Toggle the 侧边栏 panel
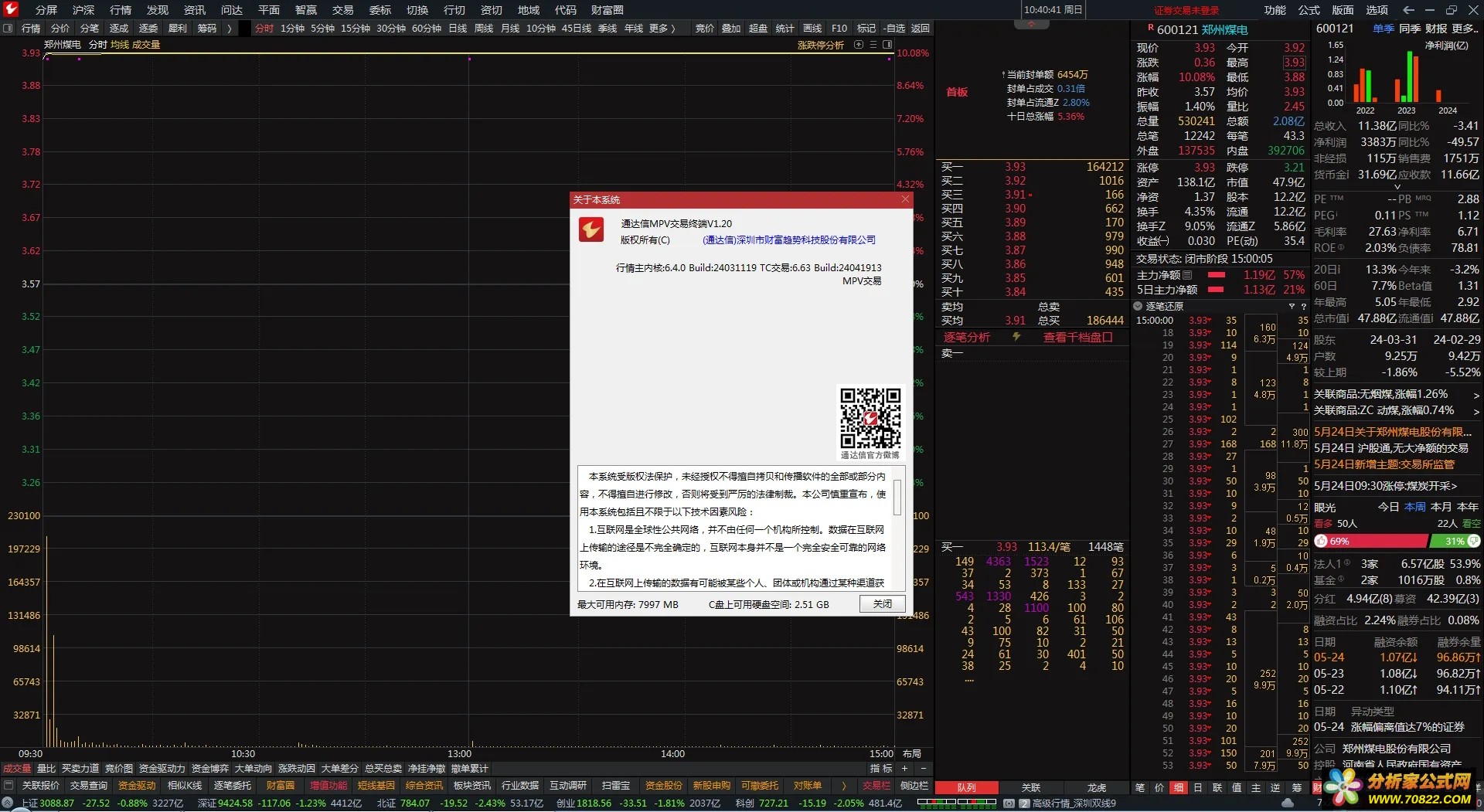The width and height of the screenshot is (1484, 812). click(914, 786)
